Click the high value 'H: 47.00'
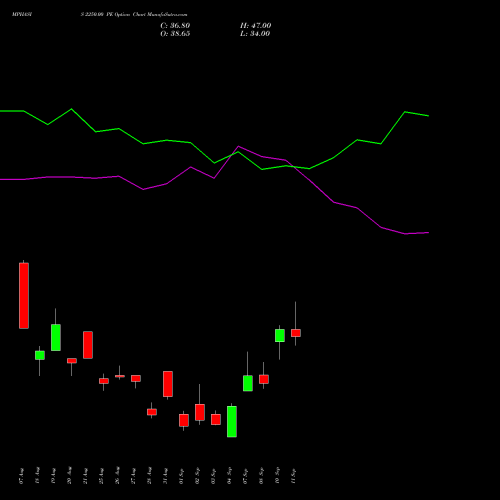The image size is (500, 500). point(255,26)
